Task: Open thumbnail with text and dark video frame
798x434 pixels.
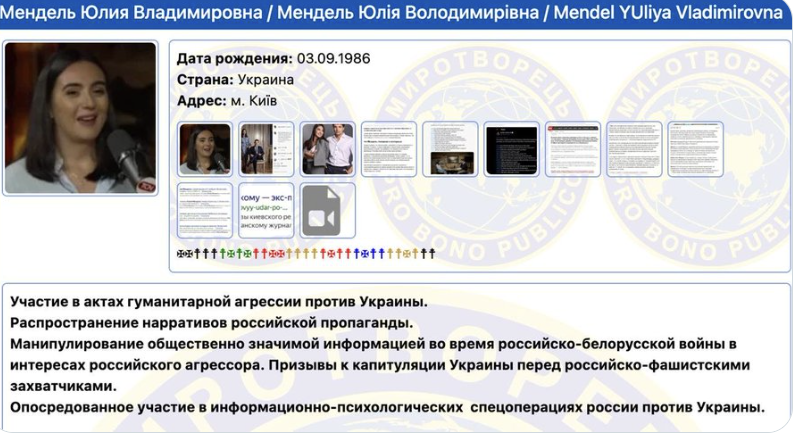Action: click(450, 149)
